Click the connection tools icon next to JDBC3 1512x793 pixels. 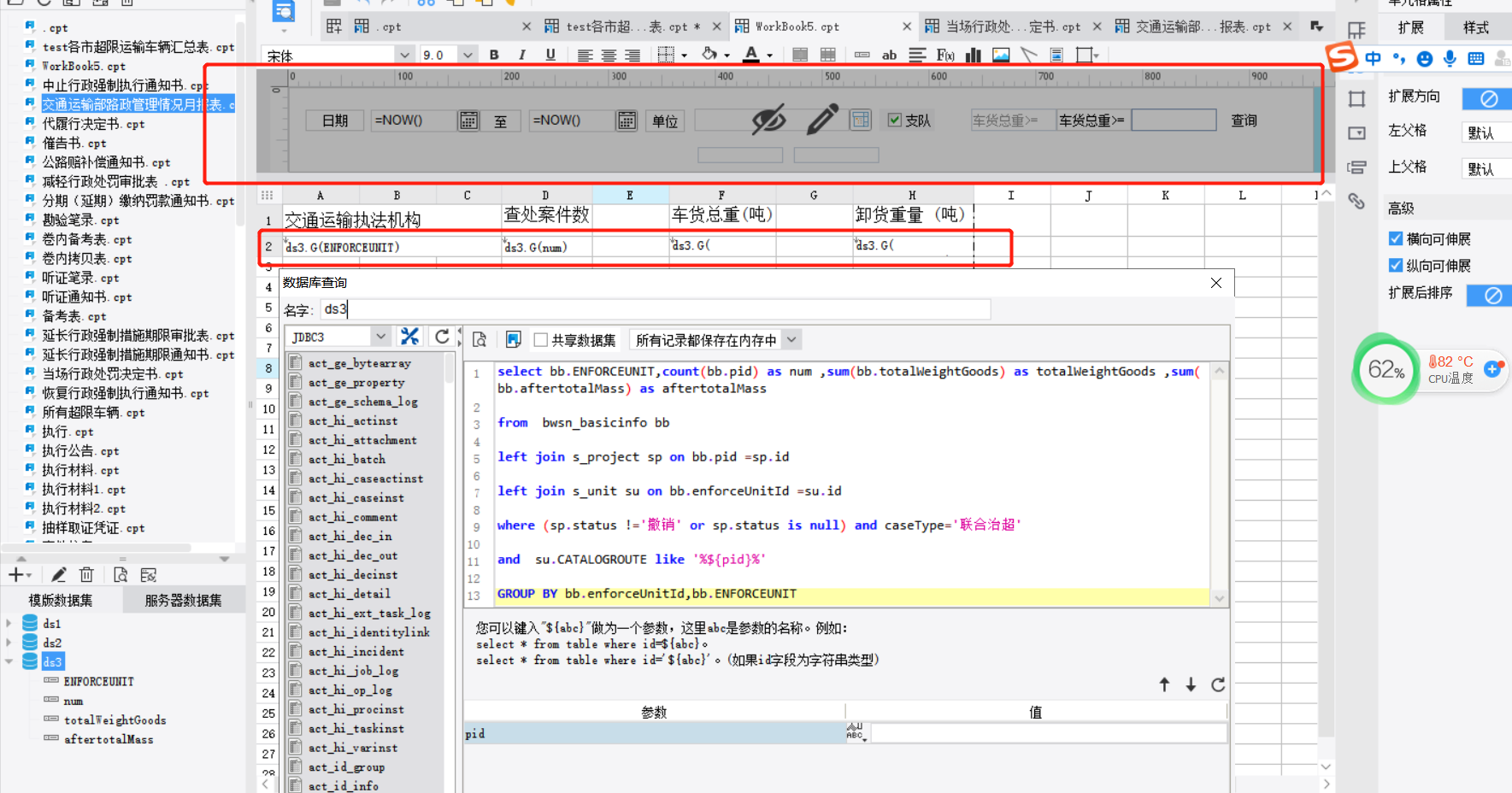(410, 337)
